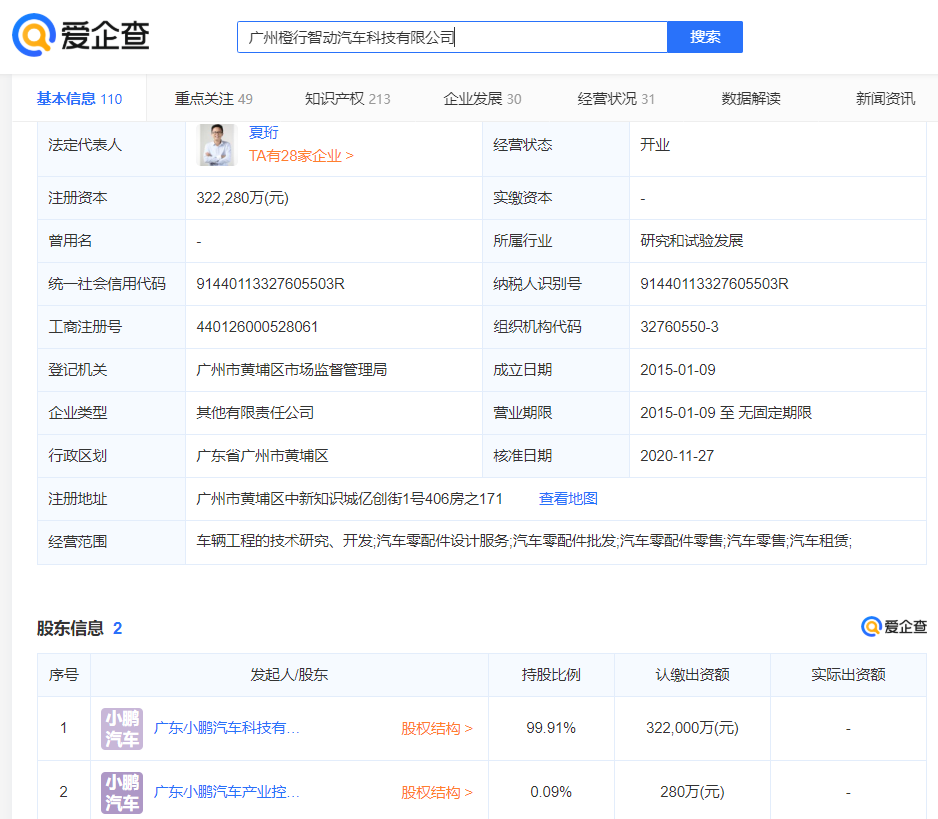The image size is (938, 819).
Task: Select business registration number 440126000528061
Action: coord(257,327)
